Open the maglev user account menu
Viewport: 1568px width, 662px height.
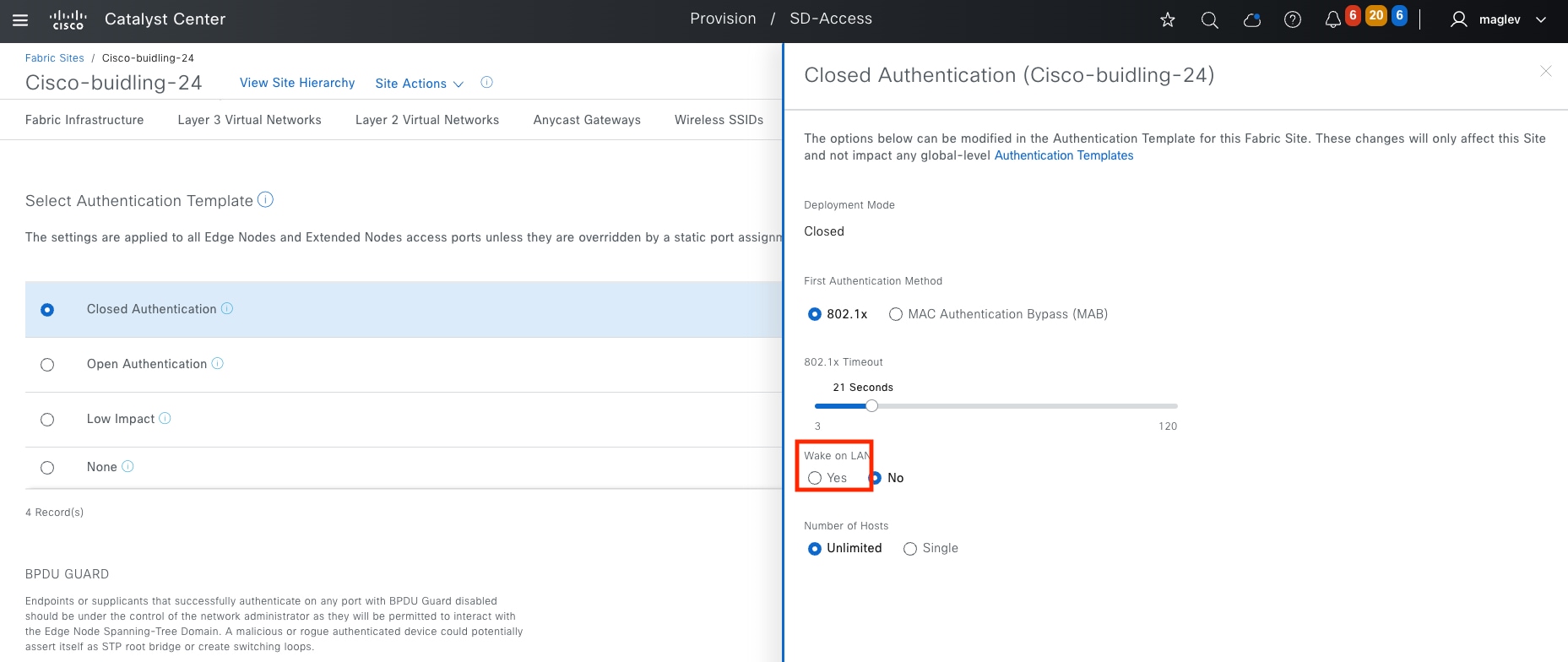[x=1499, y=20]
